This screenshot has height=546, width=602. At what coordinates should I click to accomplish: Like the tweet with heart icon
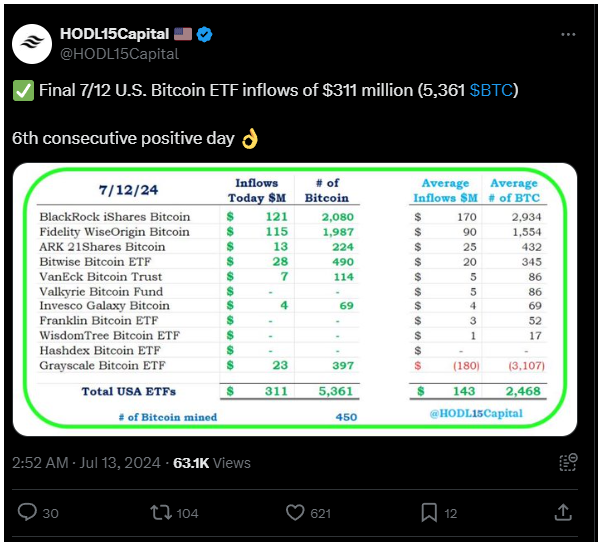pyautogui.click(x=295, y=512)
